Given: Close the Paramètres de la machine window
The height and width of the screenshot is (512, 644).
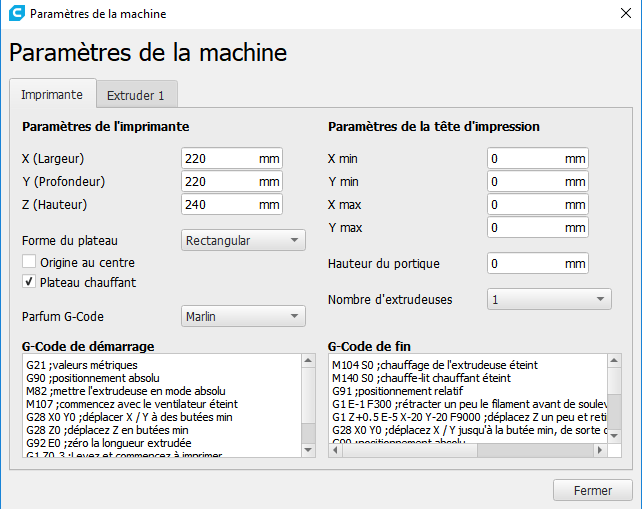Looking at the screenshot, I should pos(617,15).
